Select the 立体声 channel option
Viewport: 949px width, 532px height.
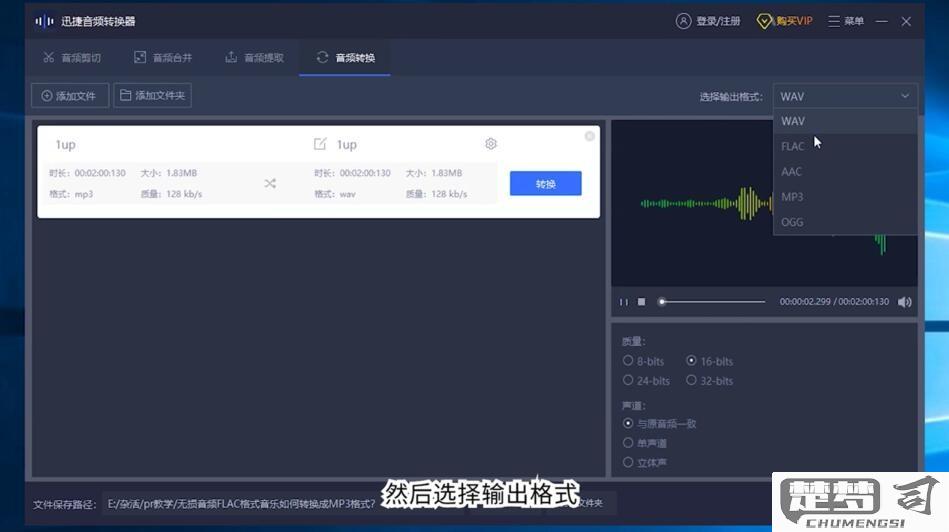pos(645,462)
